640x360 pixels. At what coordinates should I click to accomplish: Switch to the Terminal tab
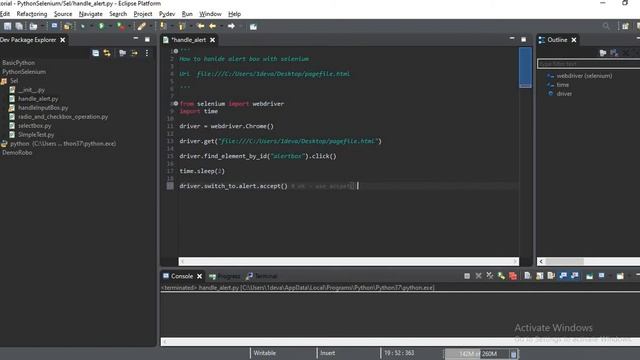coord(262,276)
